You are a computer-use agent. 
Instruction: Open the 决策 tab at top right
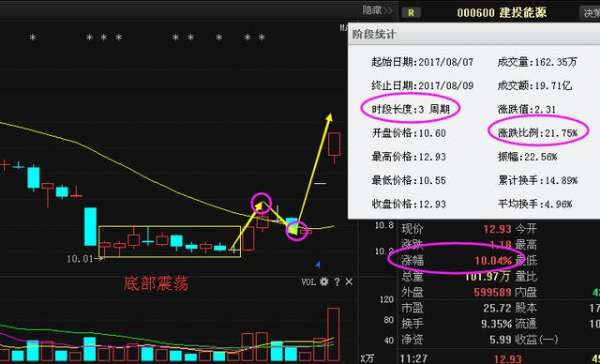(x=591, y=13)
